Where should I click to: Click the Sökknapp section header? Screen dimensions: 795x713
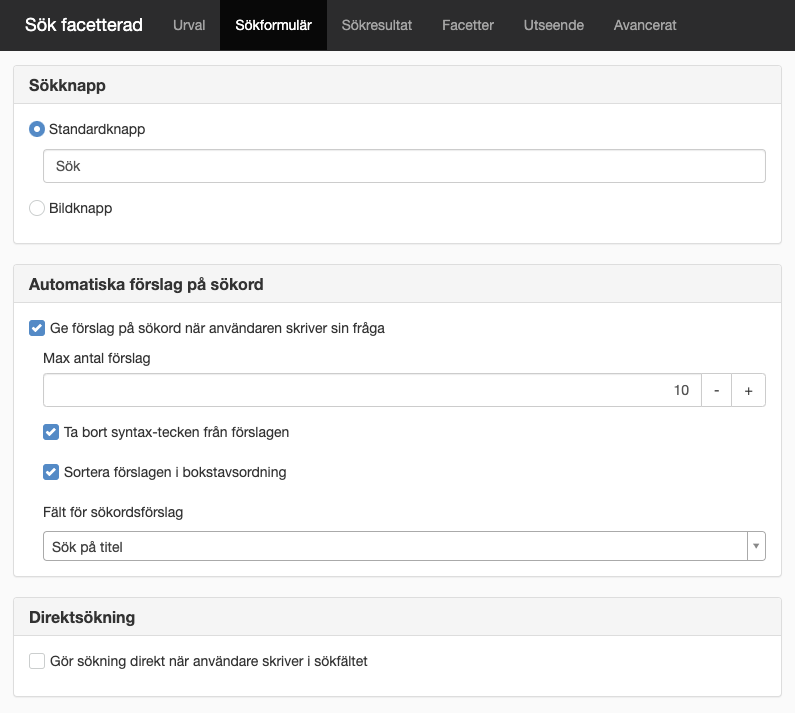398,85
